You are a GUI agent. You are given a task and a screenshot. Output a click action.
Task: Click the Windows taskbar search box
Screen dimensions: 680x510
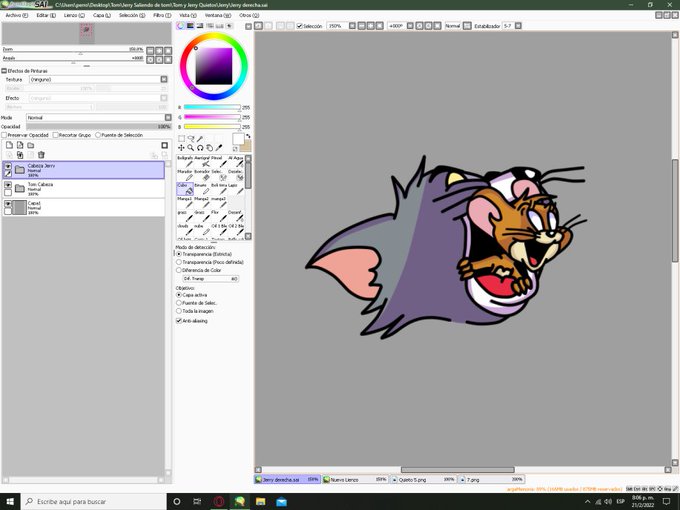pyautogui.click(x=93, y=502)
